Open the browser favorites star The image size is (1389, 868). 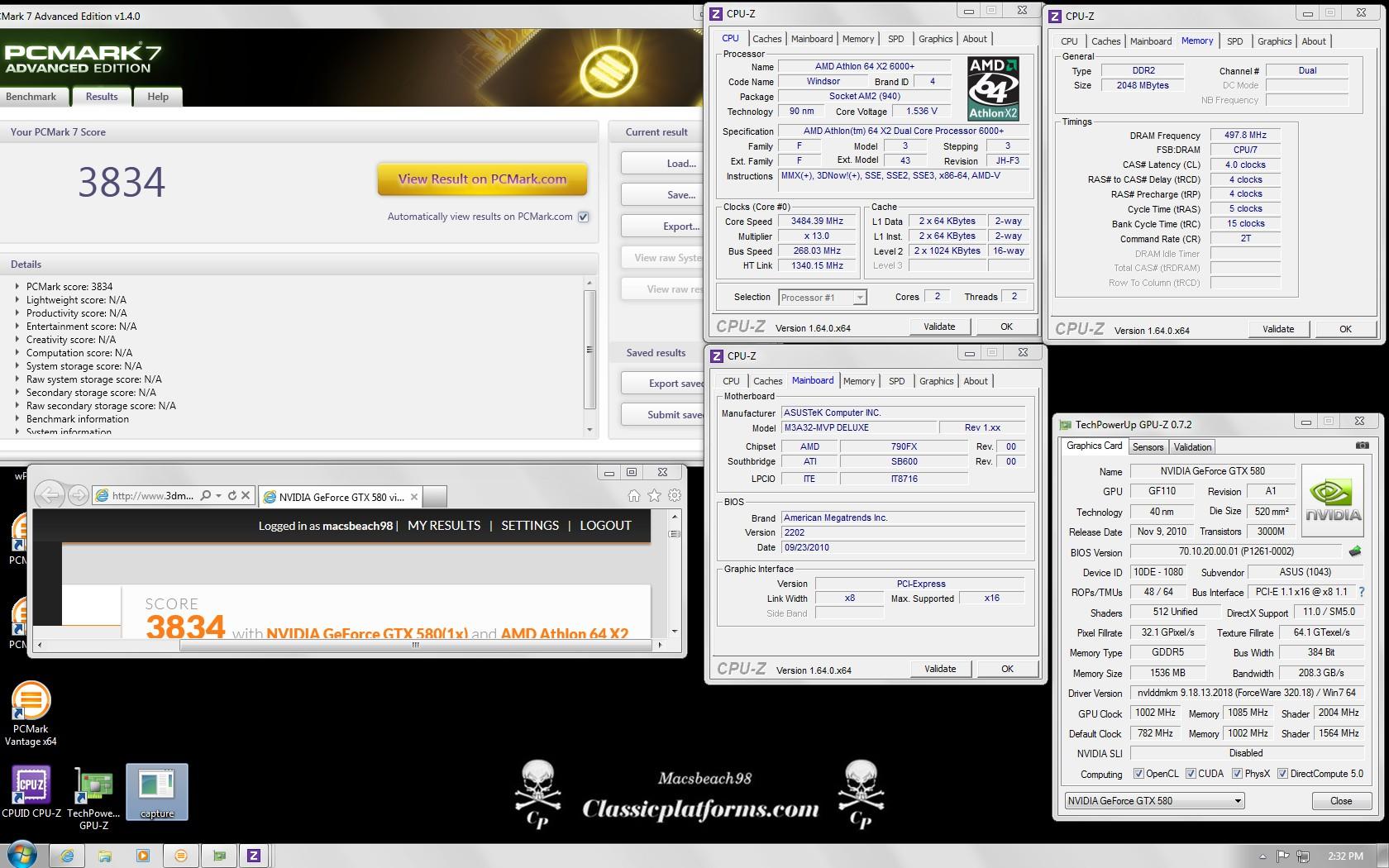654,495
